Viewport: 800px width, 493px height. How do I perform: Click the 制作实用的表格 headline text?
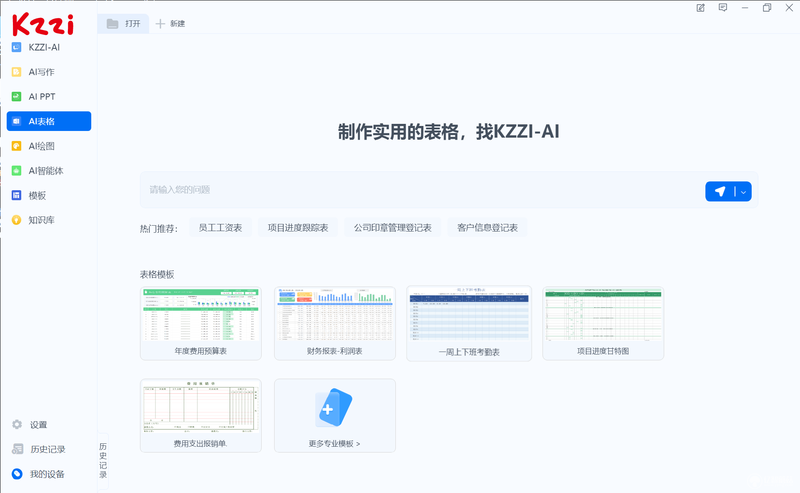(449, 132)
